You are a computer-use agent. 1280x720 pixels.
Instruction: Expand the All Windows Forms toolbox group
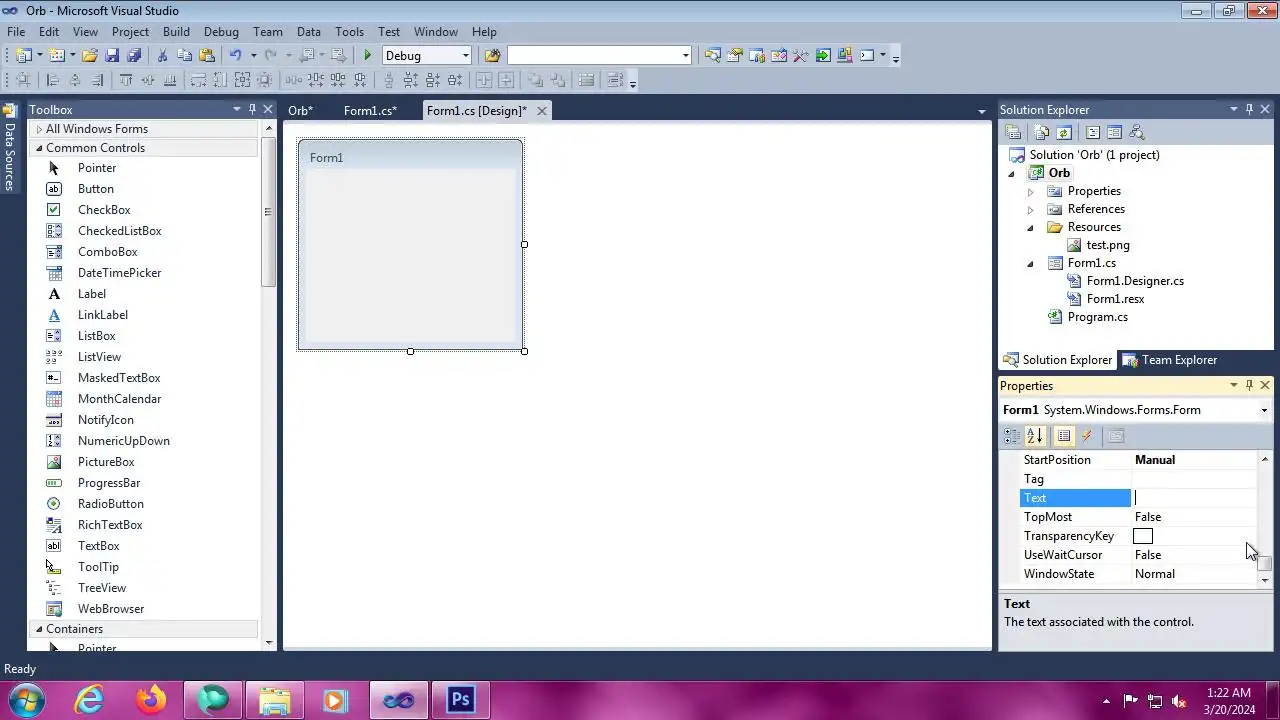coord(39,129)
